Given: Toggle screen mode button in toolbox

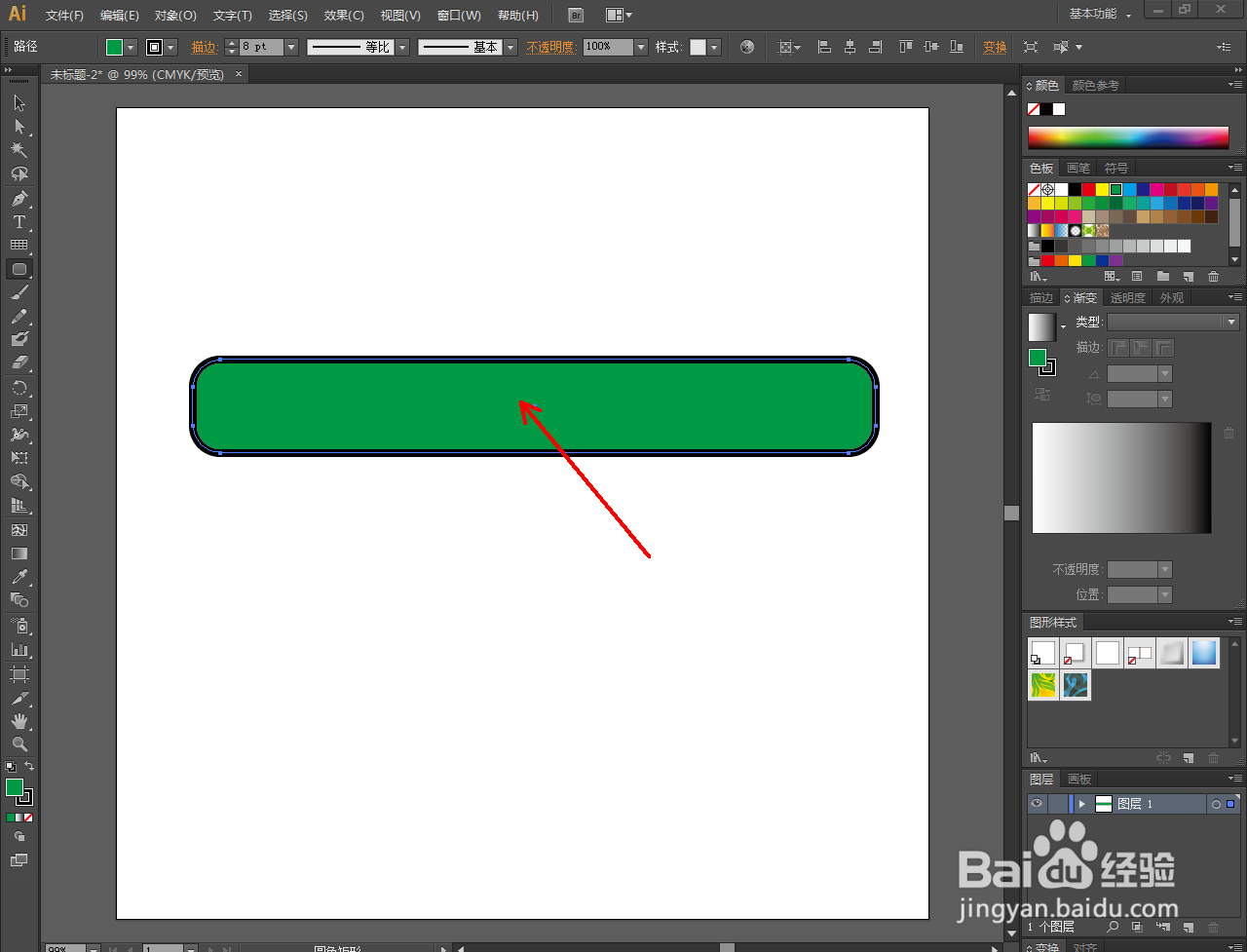Looking at the screenshot, I should point(19,860).
